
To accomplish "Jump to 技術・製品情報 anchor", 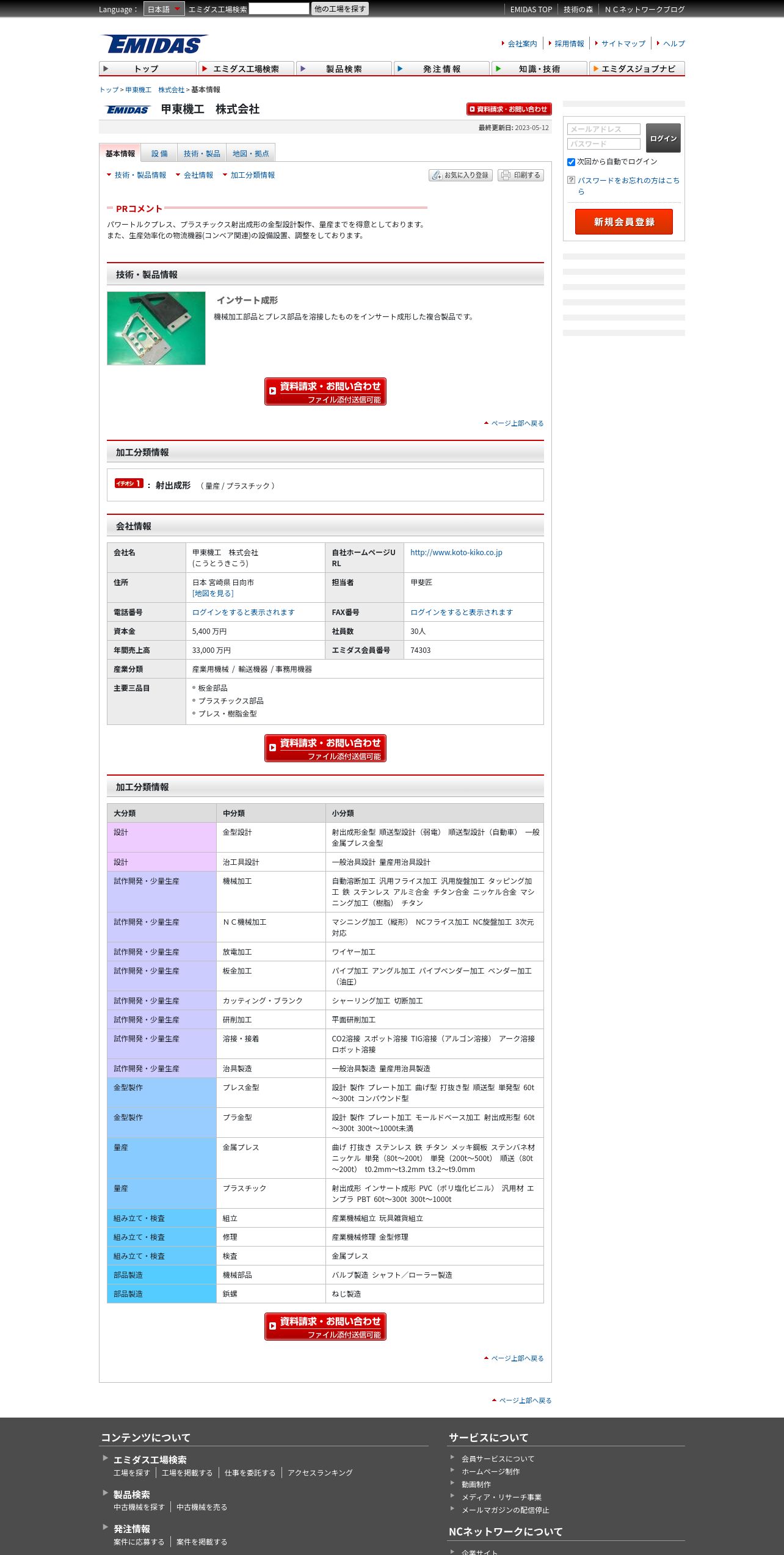I will tap(140, 175).
